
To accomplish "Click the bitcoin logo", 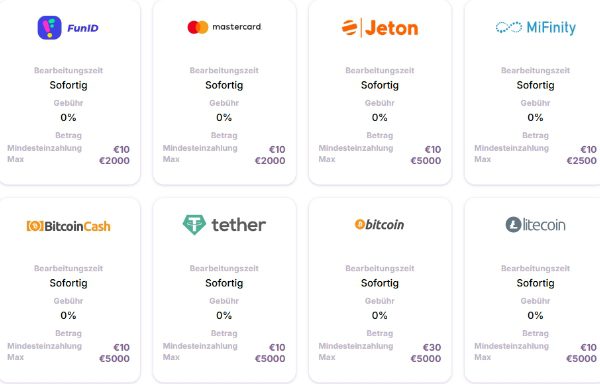I will (x=380, y=225).
